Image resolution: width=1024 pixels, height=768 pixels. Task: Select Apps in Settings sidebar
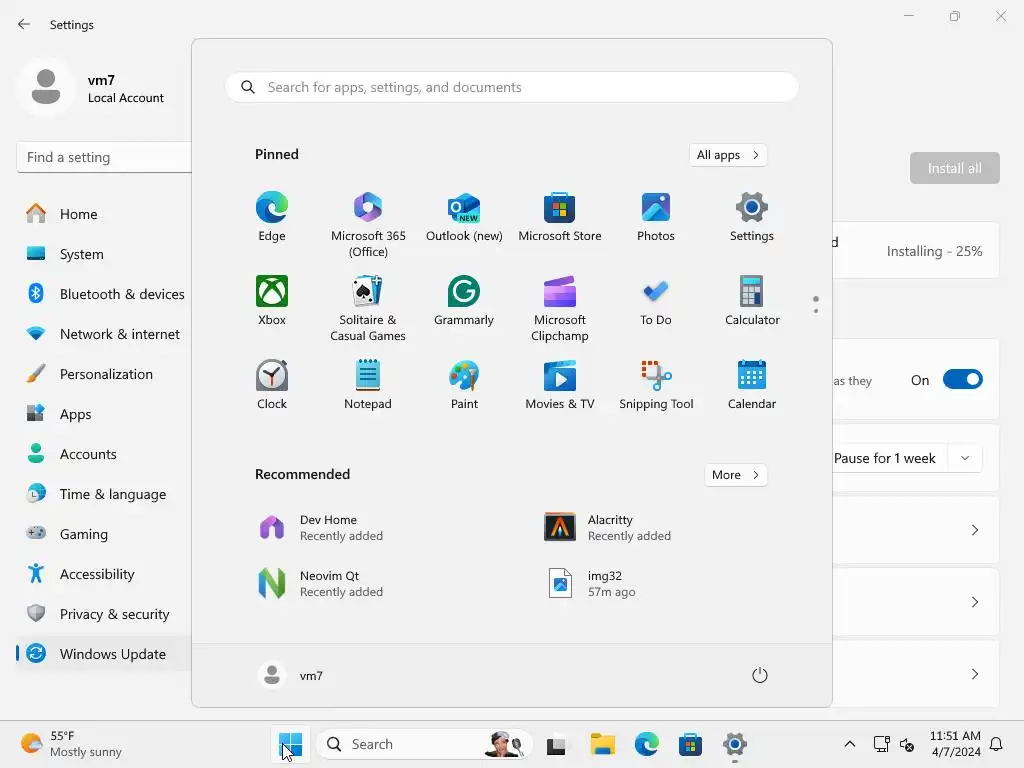(104, 414)
